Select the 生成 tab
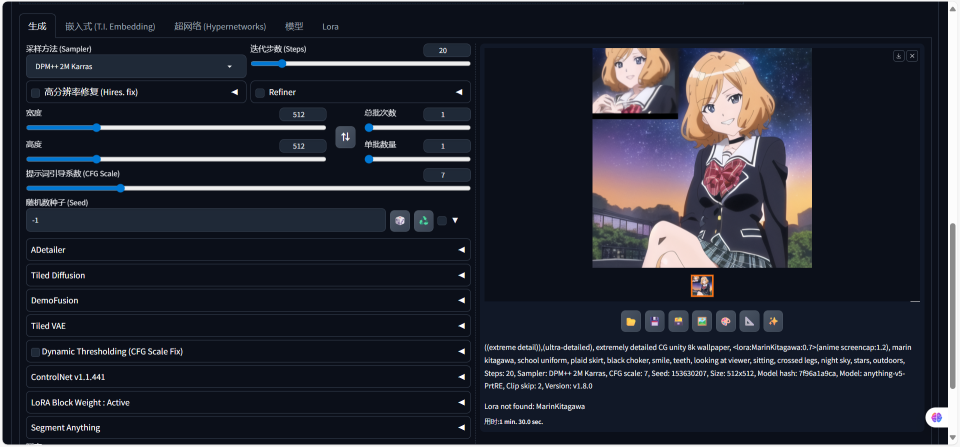This screenshot has height=447, width=960. 37,26
